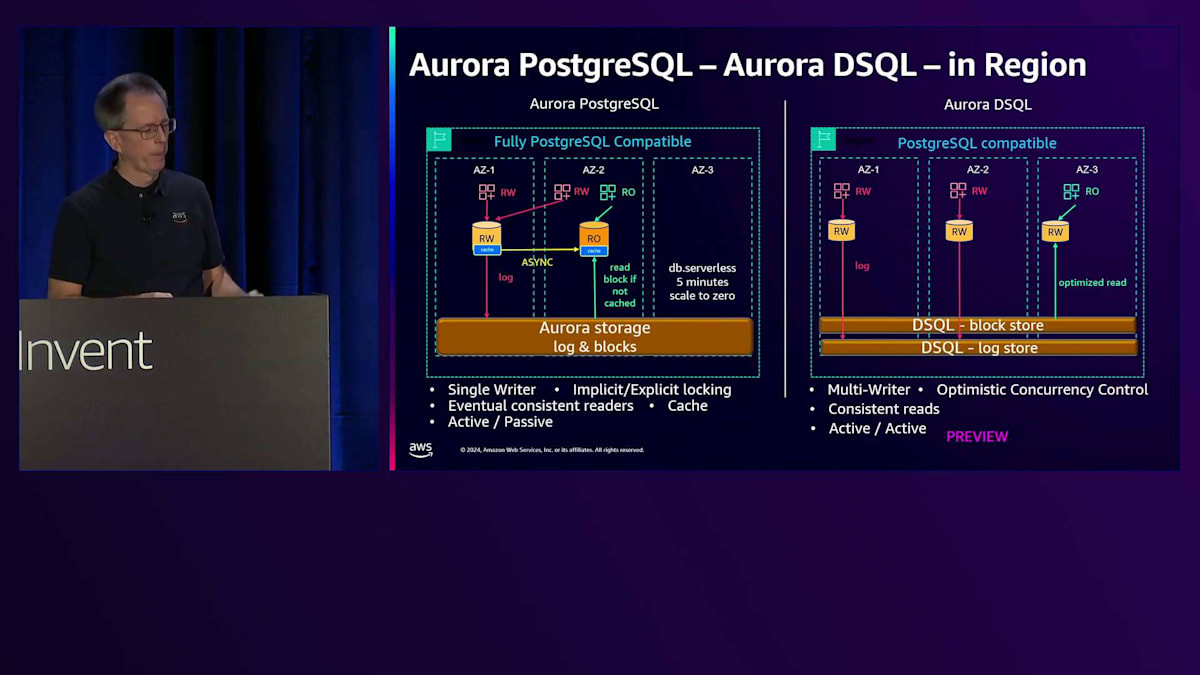Click AZ-2 label in Aurora PostgreSQL diagram
Screen dimensions: 1200x675
click(593, 170)
